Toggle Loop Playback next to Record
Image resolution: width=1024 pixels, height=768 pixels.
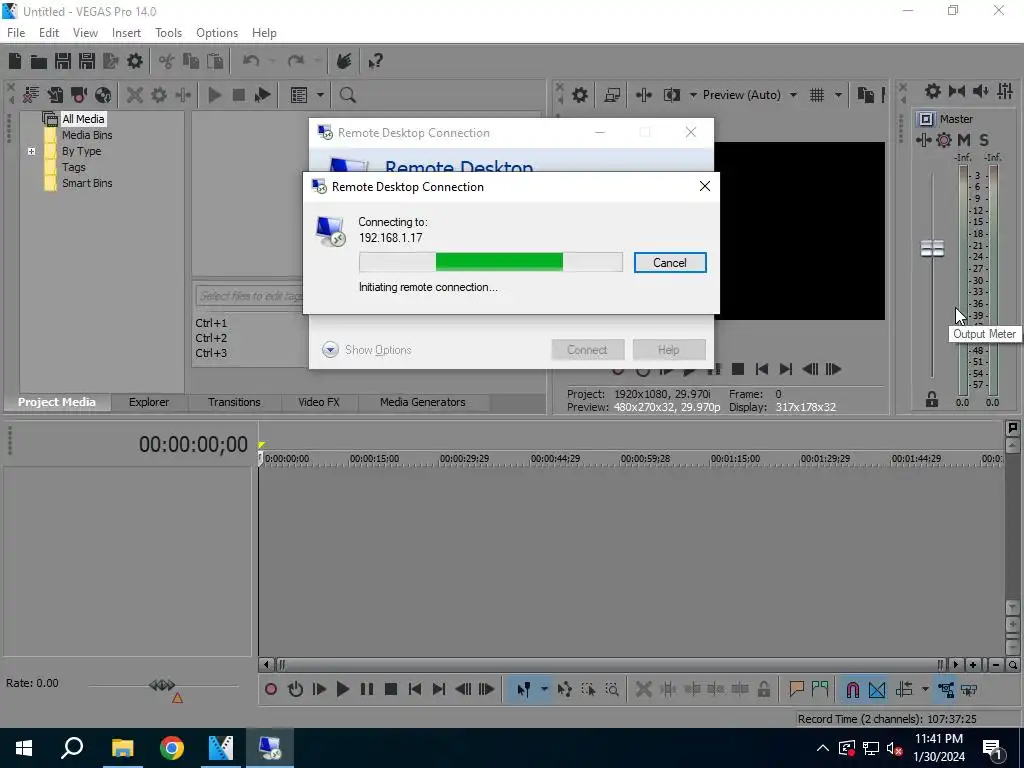click(295, 690)
